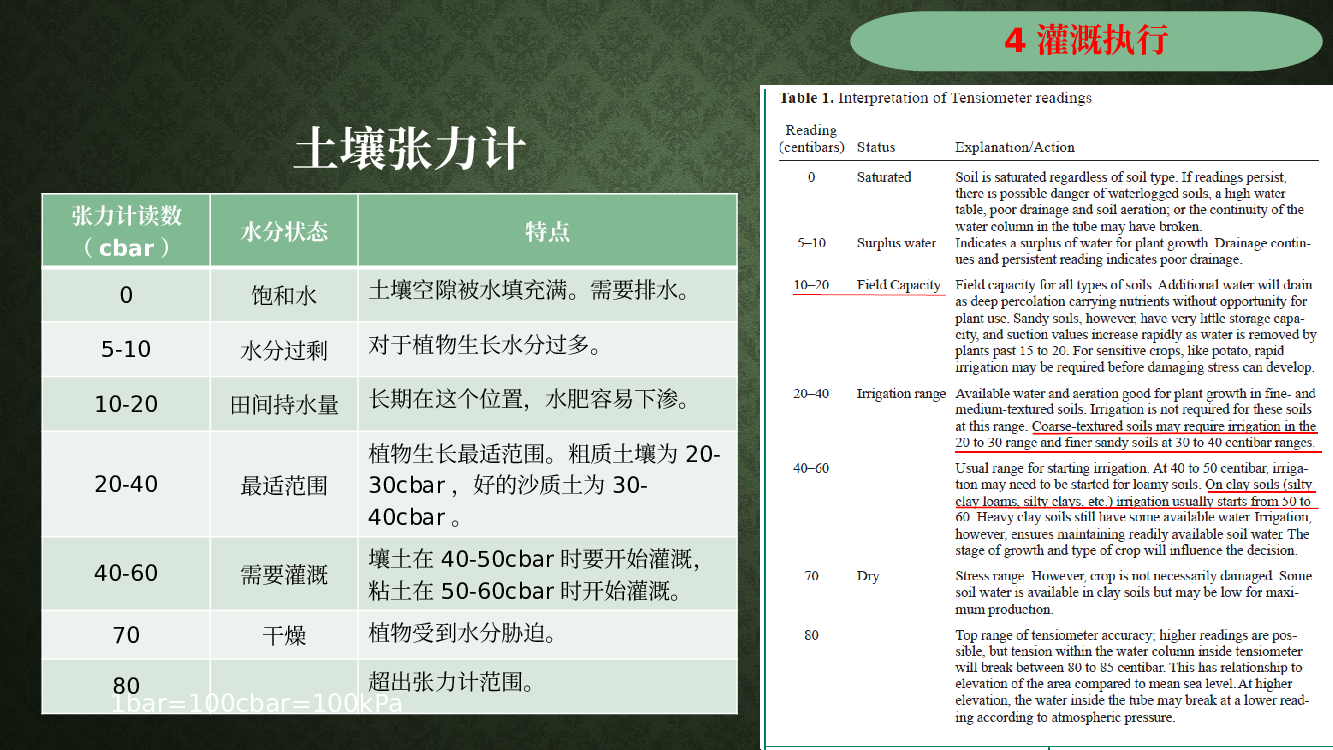The width and height of the screenshot is (1333, 750).
Task: Select the "0" reading in the Chinese table
Action: 126,295
